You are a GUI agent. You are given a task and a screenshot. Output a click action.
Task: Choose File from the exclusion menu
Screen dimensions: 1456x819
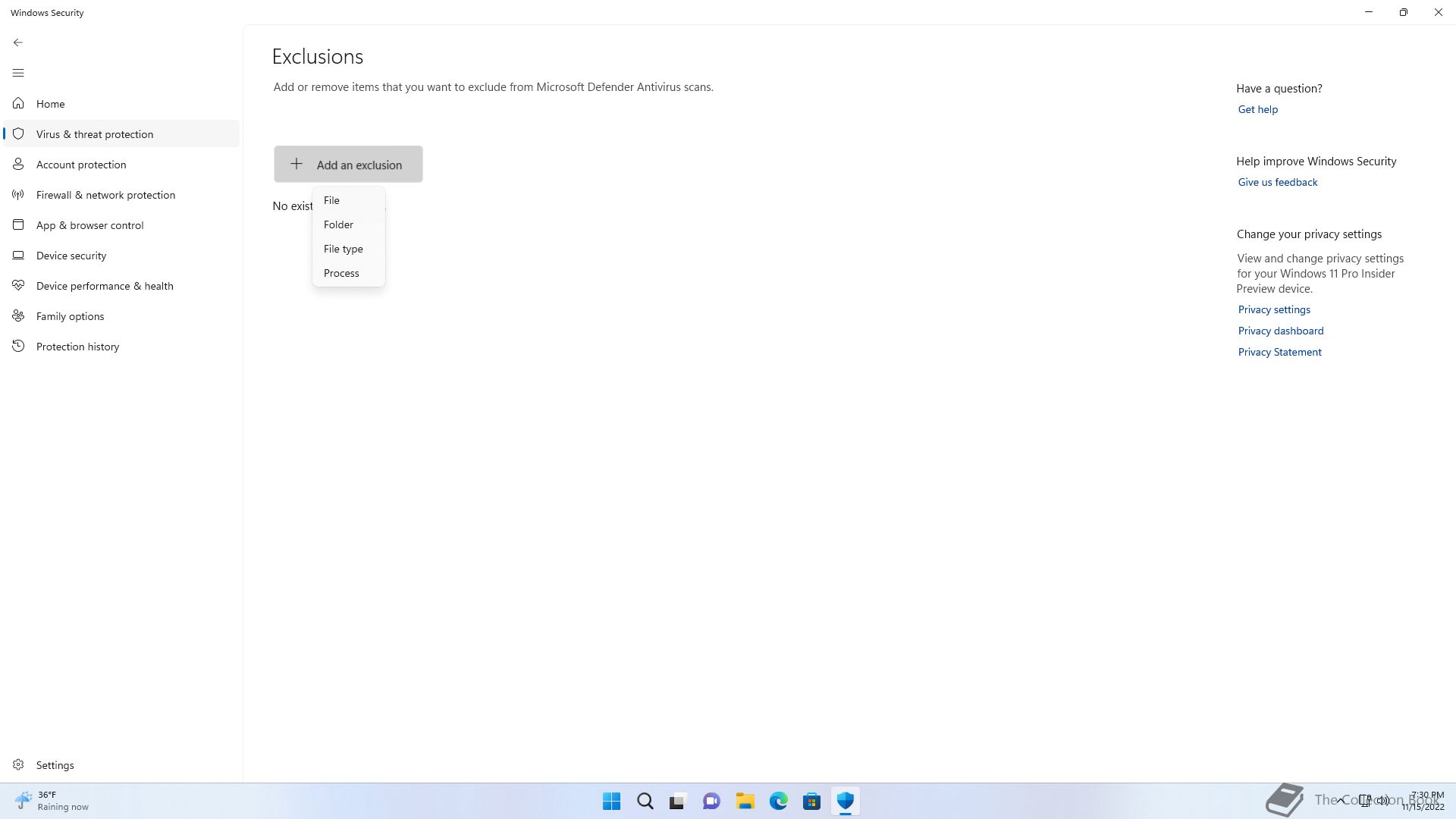click(348, 200)
